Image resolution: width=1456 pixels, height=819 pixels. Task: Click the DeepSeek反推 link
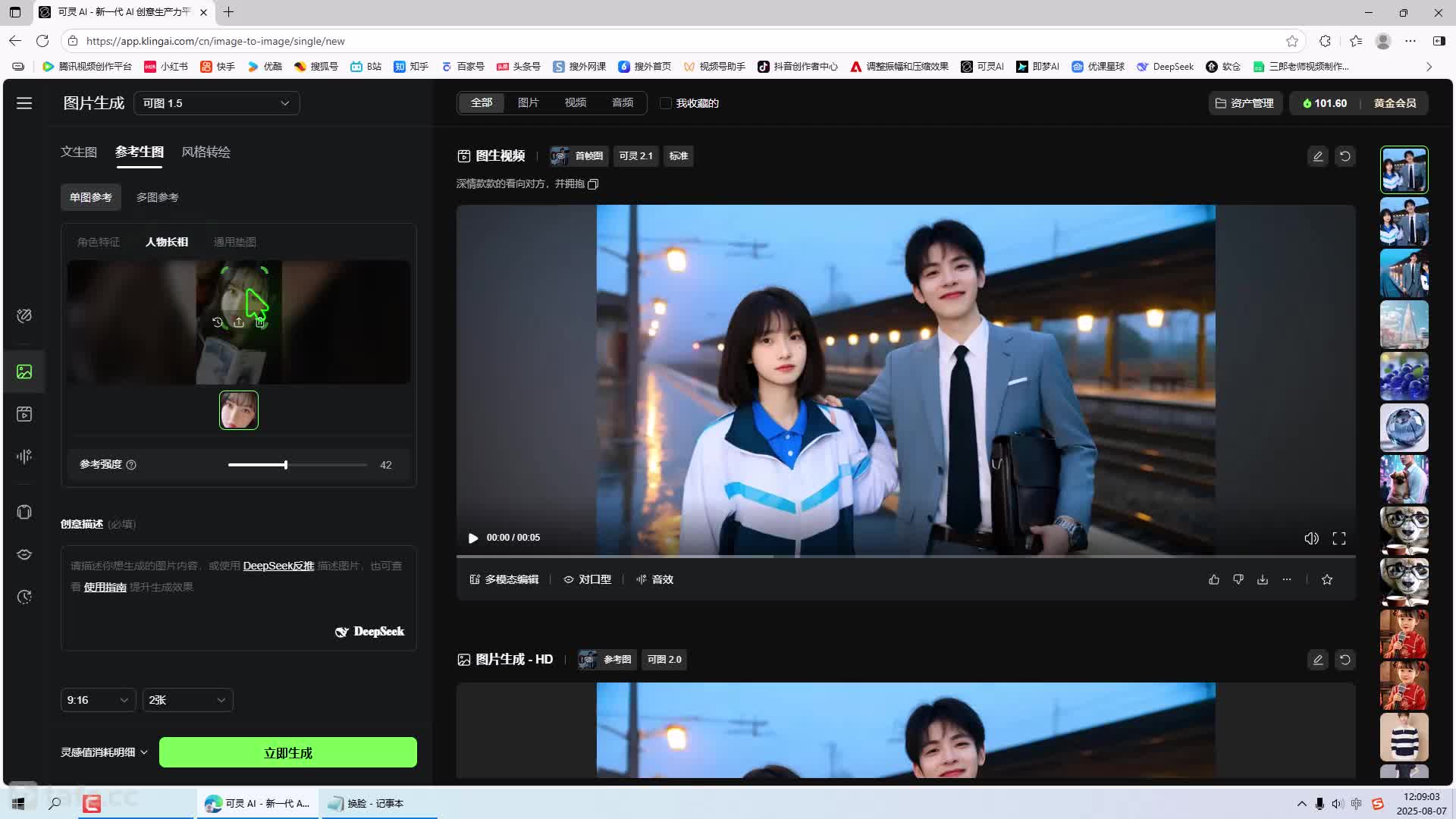pyautogui.click(x=278, y=566)
